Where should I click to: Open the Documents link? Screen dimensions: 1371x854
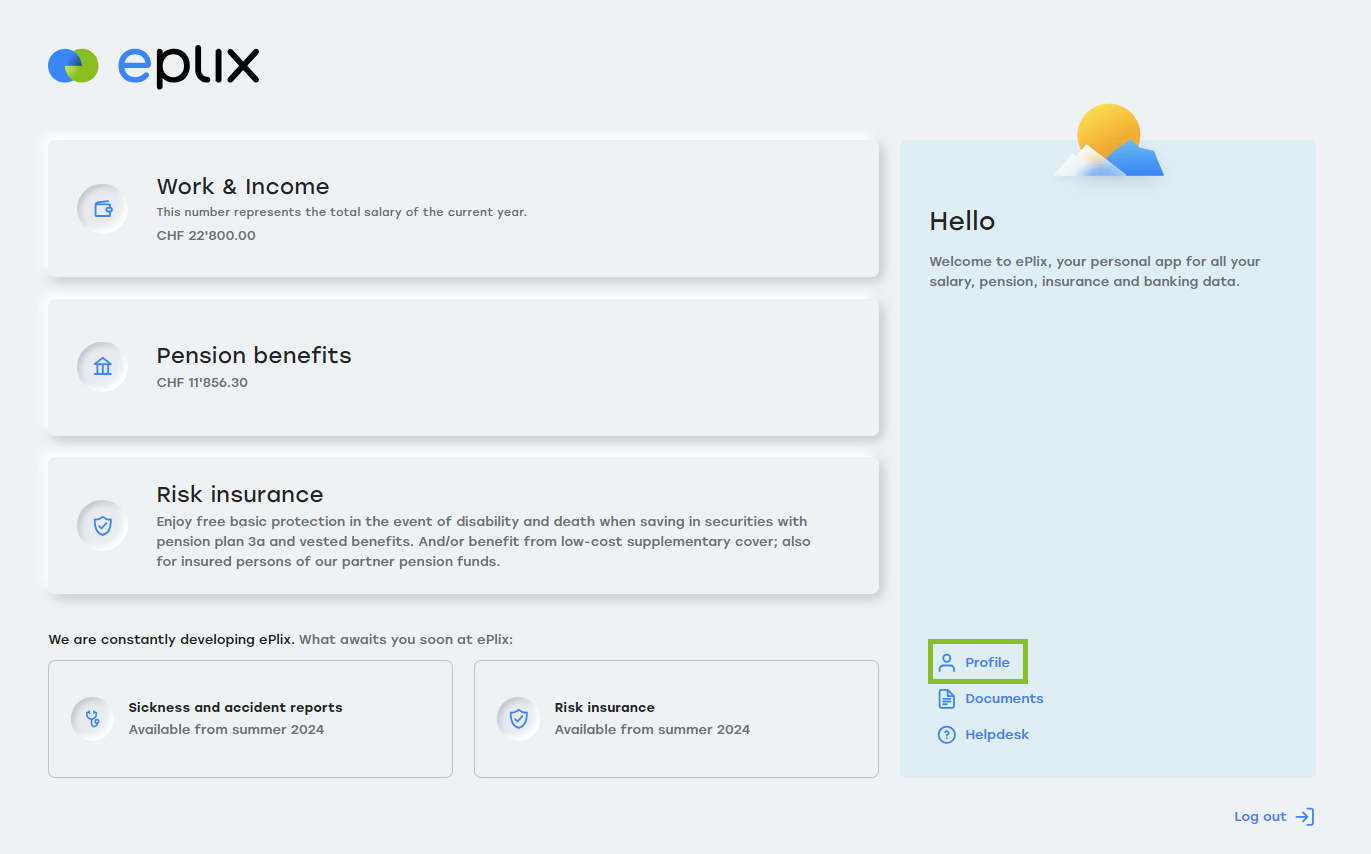tap(1004, 698)
